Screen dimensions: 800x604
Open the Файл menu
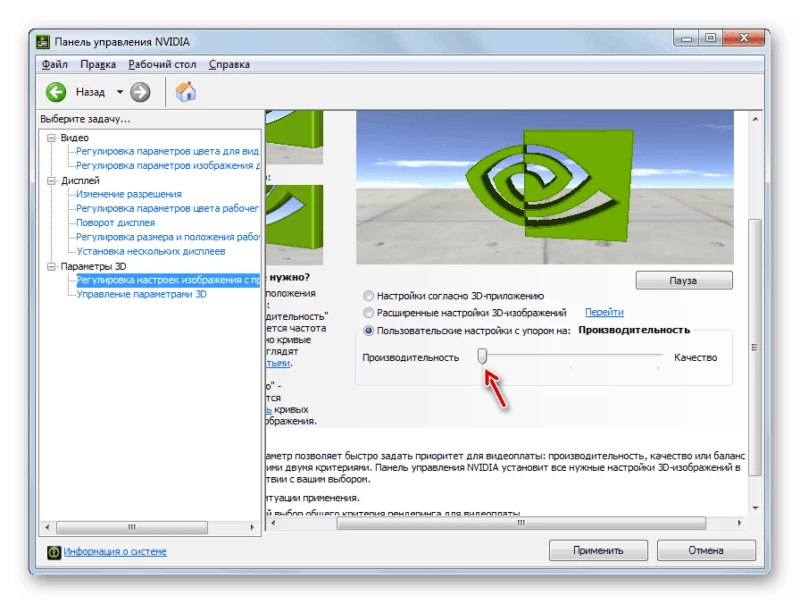tap(54, 64)
